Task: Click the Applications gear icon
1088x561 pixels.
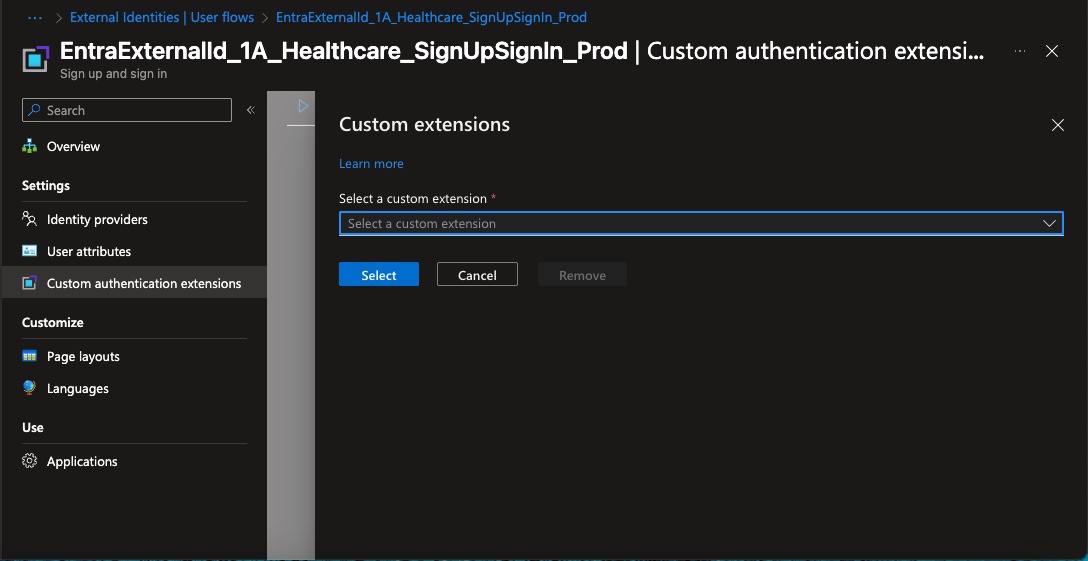Action: pos(29,461)
